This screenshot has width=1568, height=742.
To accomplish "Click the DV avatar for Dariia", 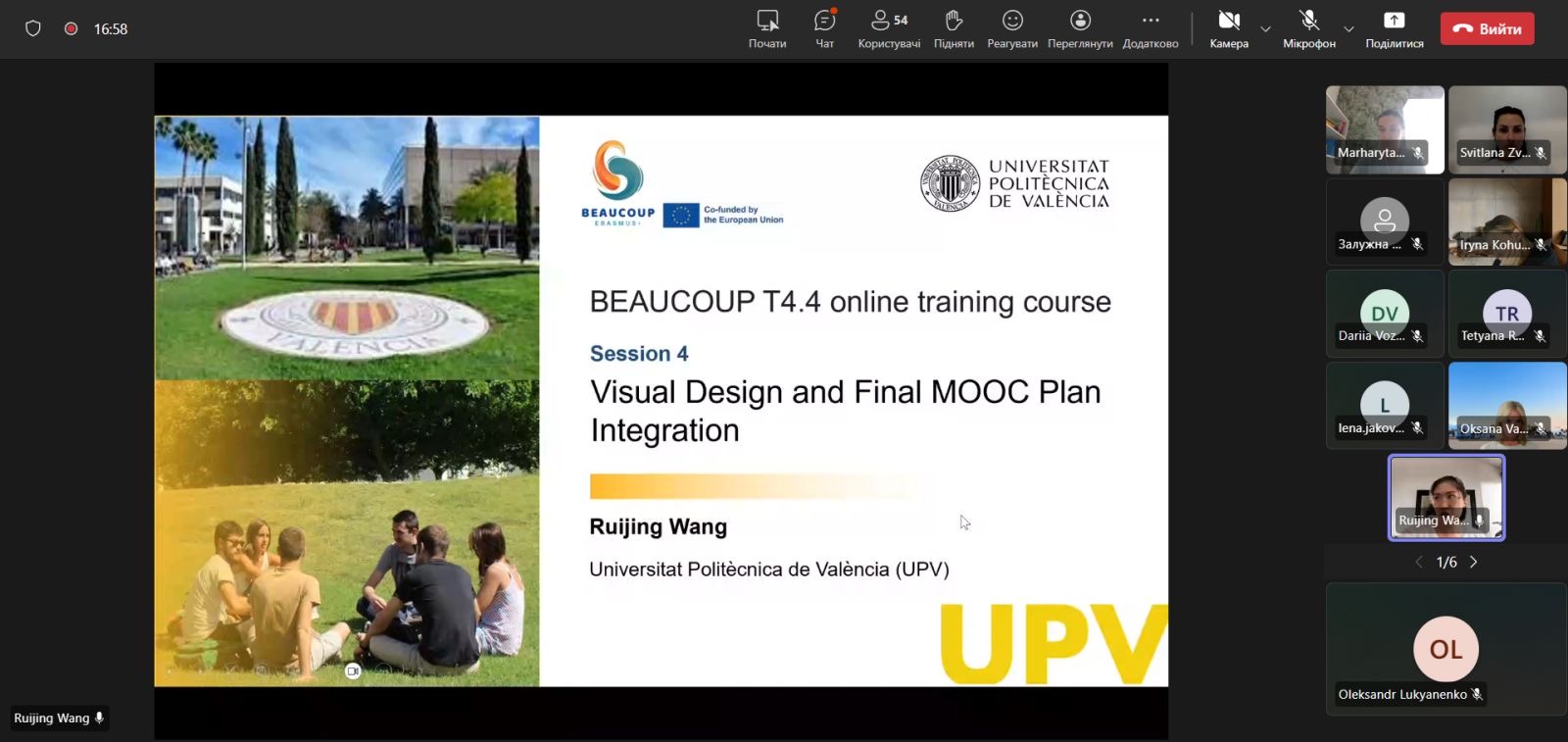I will 1385,312.
